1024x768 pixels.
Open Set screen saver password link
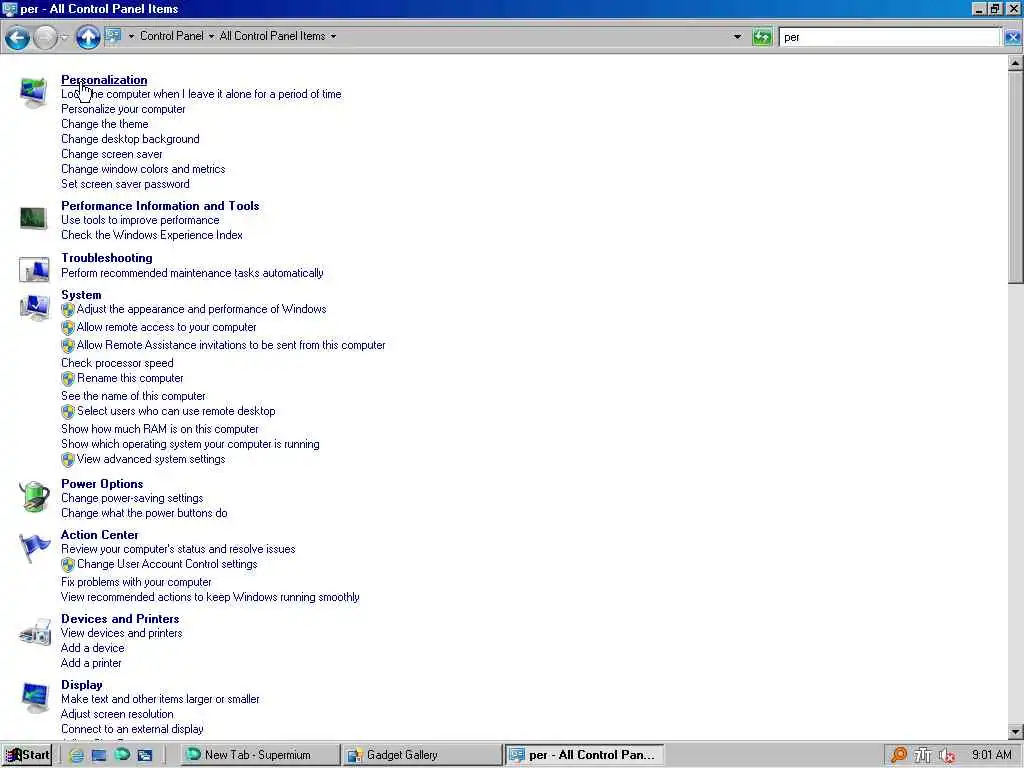(125, 184)
